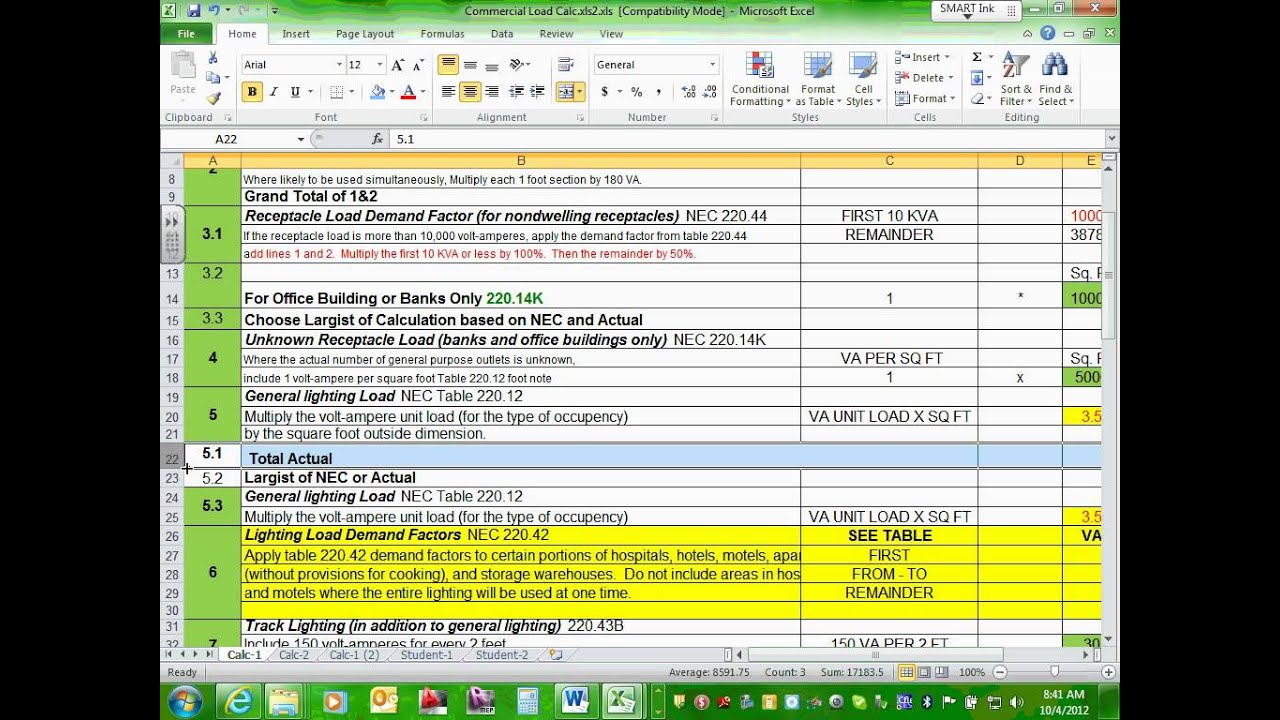Switch to the Page Layout ribbon tab
Screen dimensions: 1280x720
pos(365,34)
